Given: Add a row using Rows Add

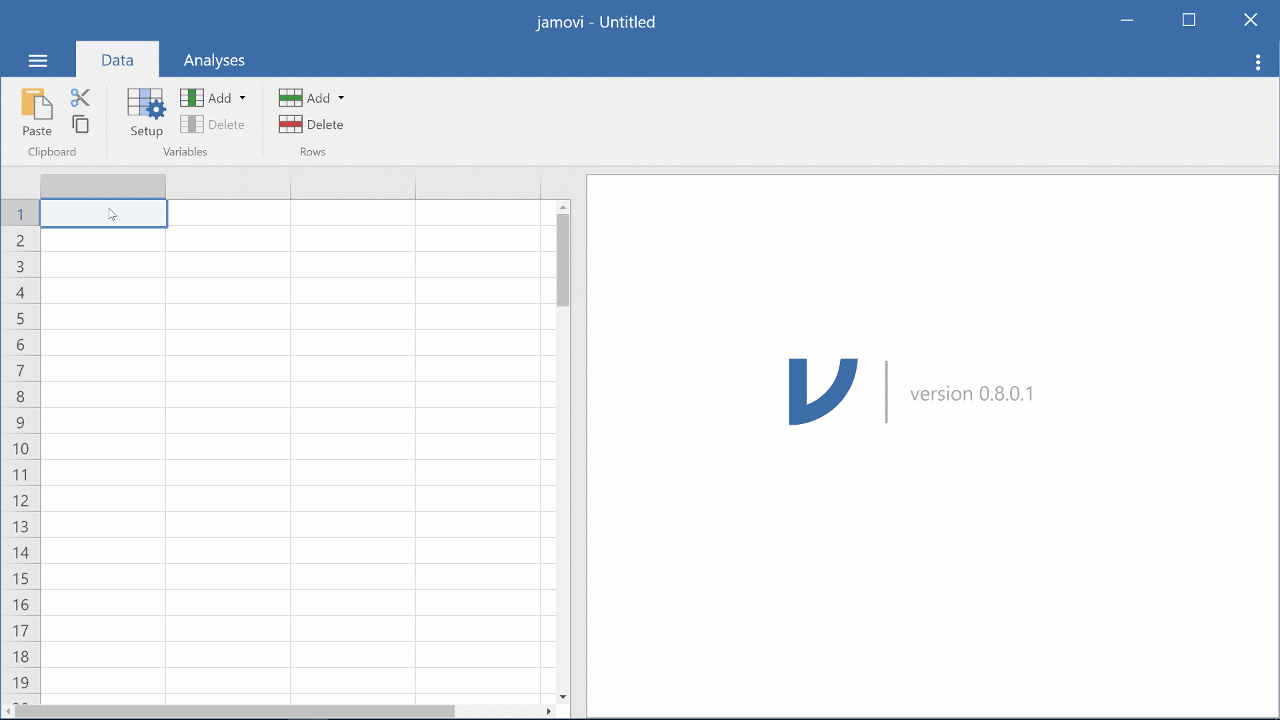Looking at the screenshot, I should coord(305,98).
